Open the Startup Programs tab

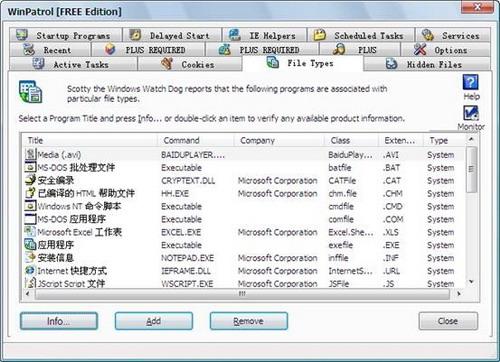click(x=65, y=35)
